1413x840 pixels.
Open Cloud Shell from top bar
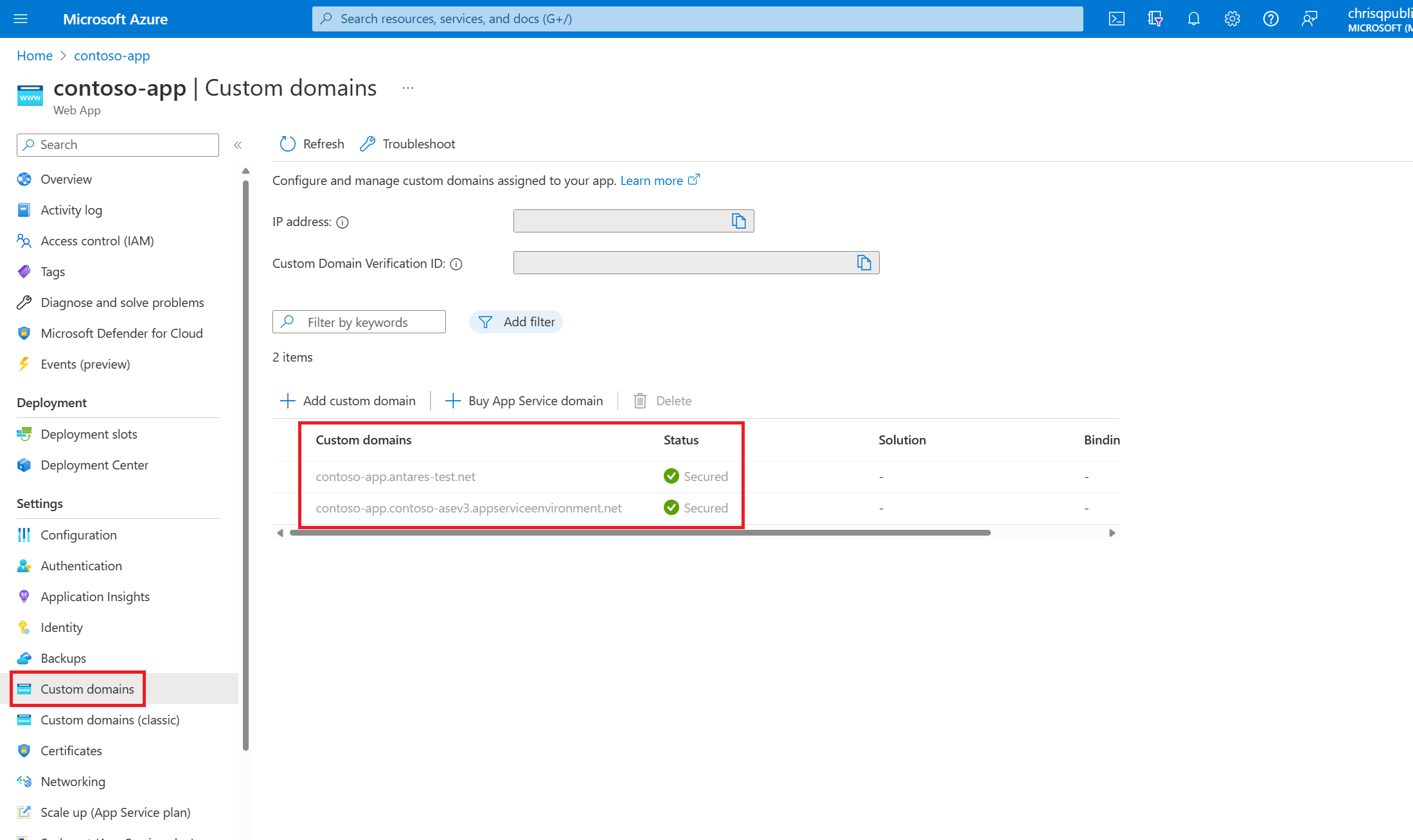click(x=1117, y=19)
